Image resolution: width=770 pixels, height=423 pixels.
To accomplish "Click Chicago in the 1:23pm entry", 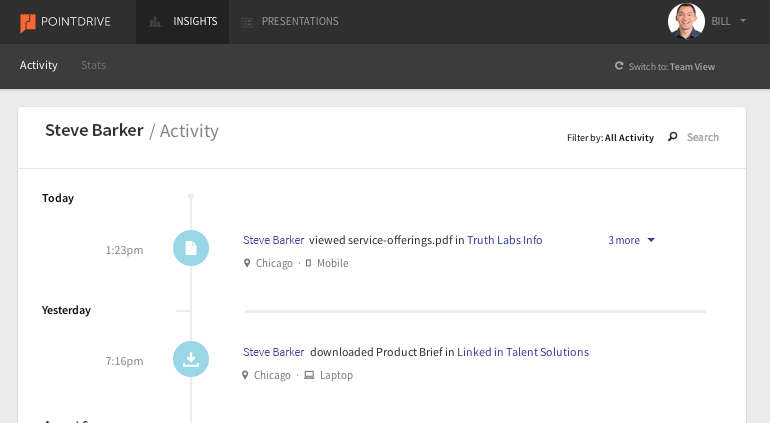I will pos(274,263).
